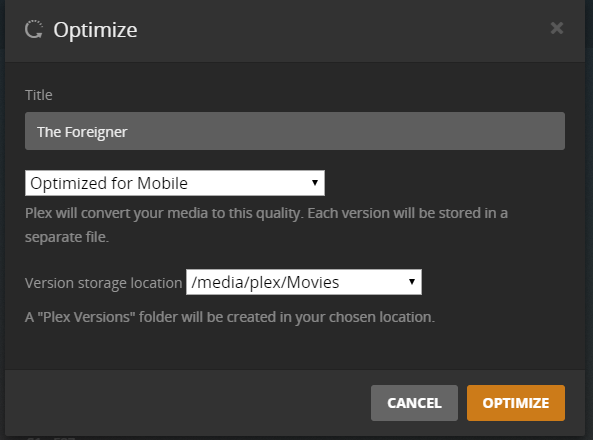Image resolution: width=593 pixels, height=440 pixels.
Task: Open the Optimized for Mobile quality dropdown
Action: [175, 183]
